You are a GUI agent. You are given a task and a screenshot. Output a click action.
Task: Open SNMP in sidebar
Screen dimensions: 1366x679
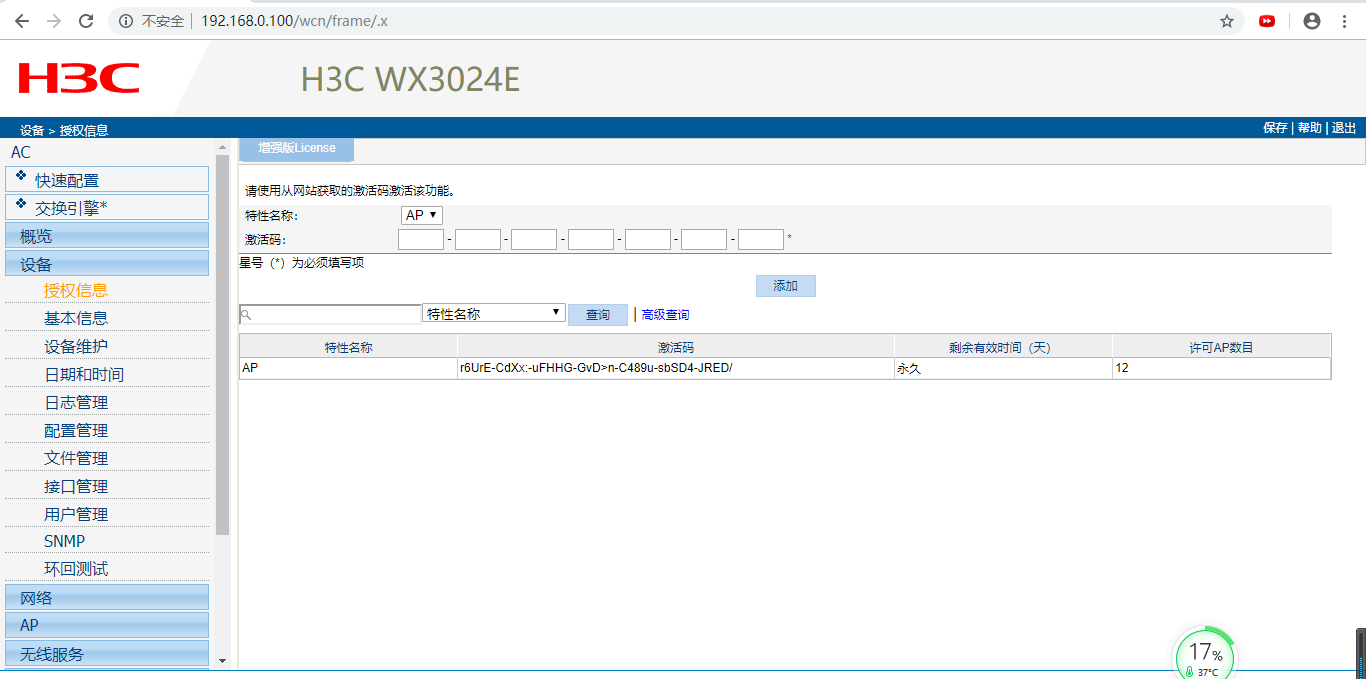(65, 541)
